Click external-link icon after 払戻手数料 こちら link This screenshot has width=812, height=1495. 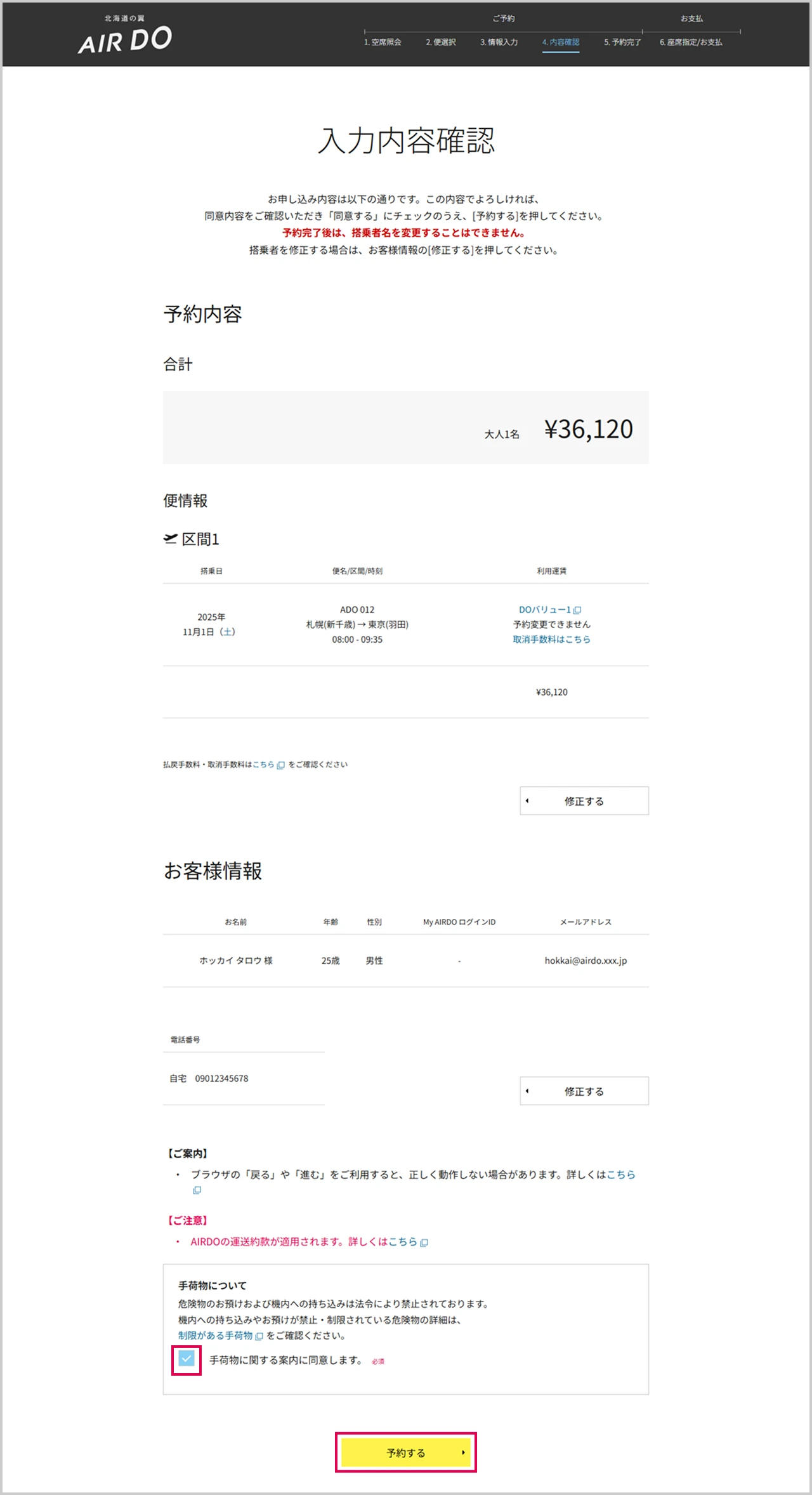[280, 765]
